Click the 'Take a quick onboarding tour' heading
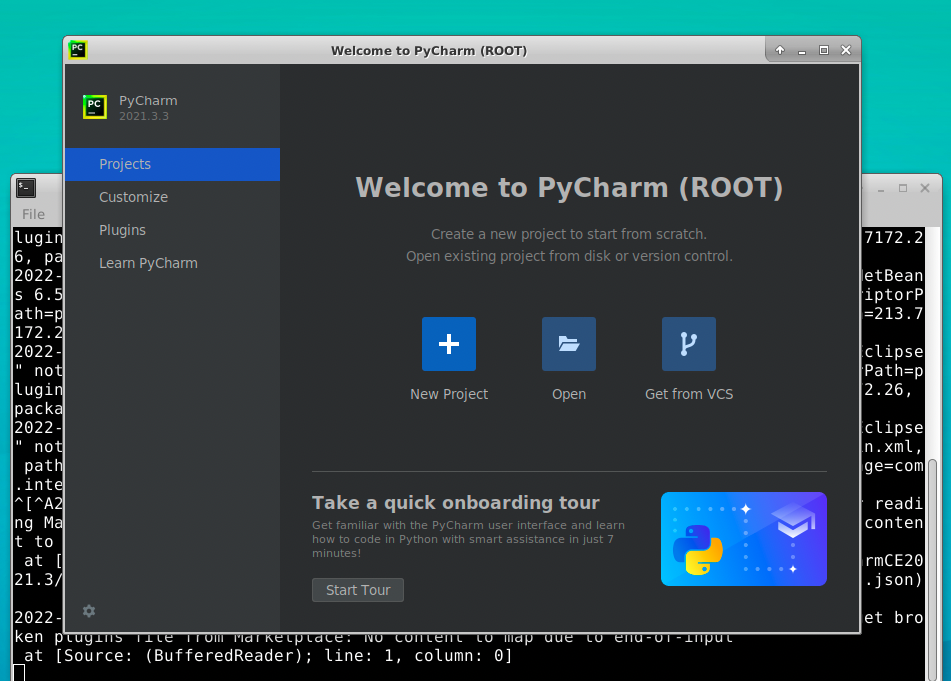Image resolution: width=951 pixels, height=681 pixels. coord(455,503)
